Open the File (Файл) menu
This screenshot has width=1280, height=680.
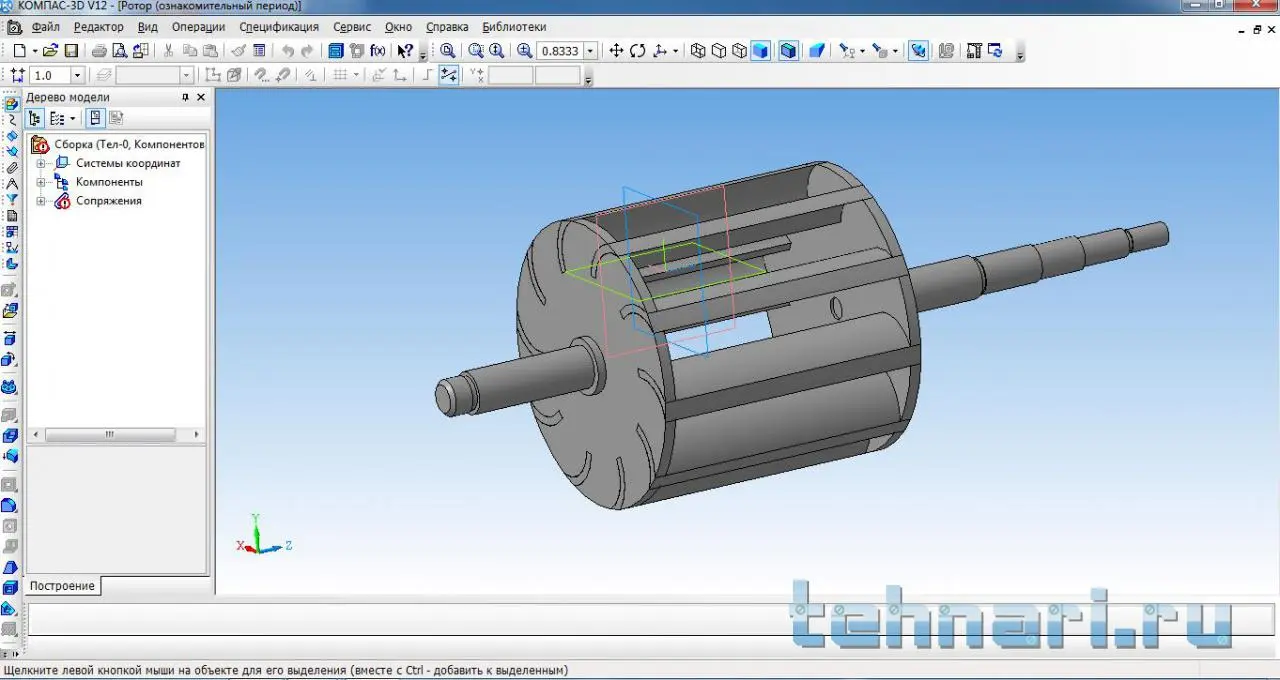pyautogui.click(x=45, y=27)
